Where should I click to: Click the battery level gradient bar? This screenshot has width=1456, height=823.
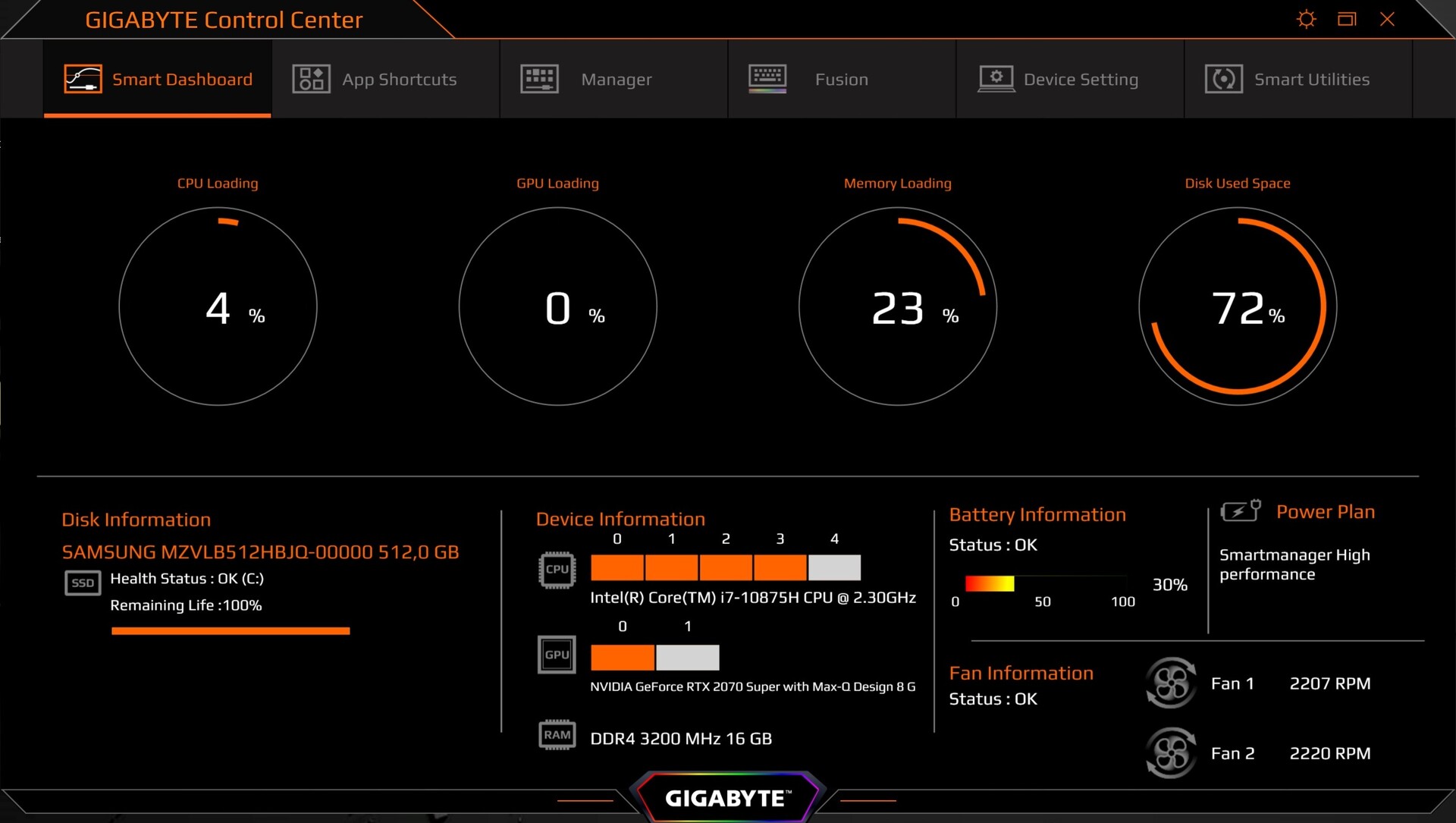click(x=989, y=583)
